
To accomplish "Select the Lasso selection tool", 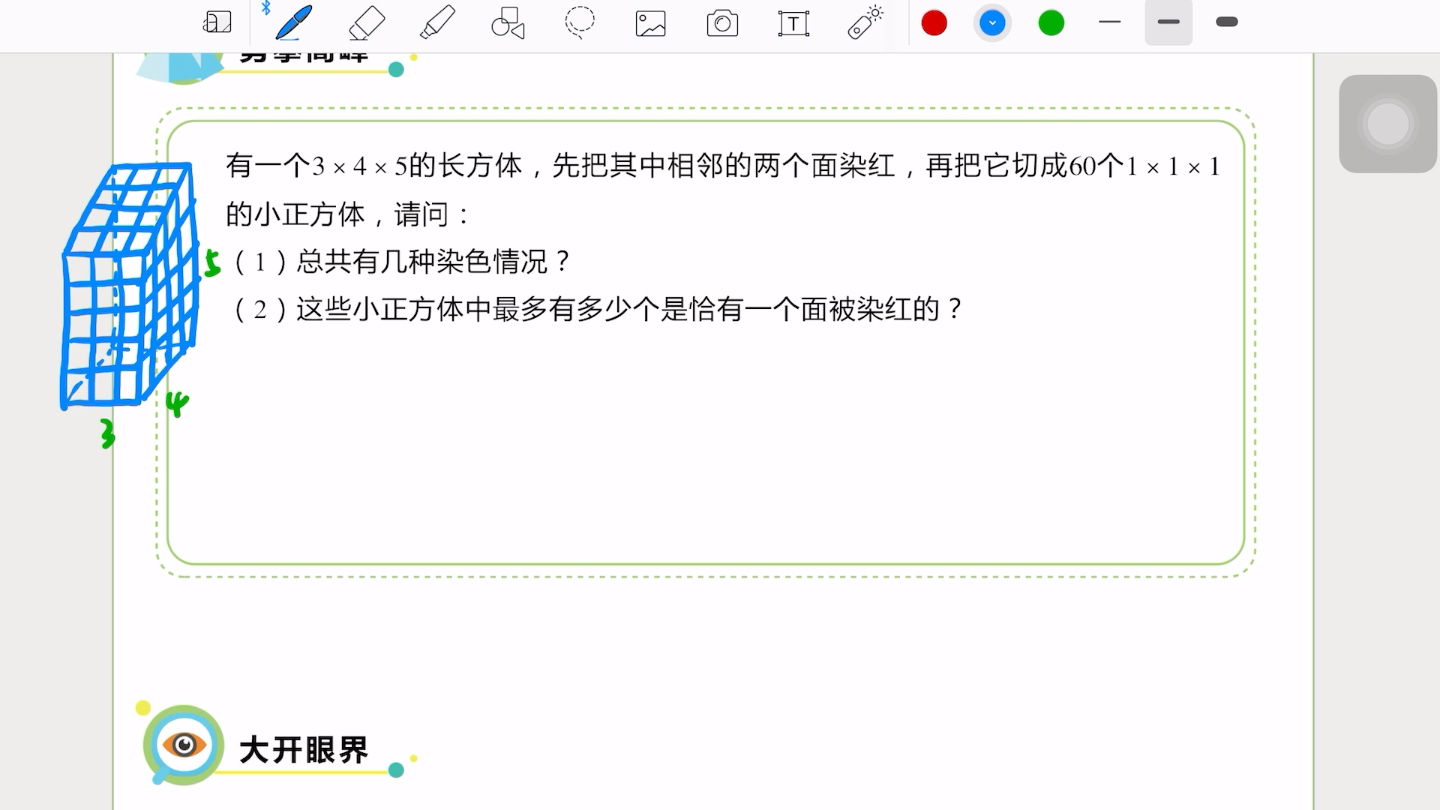I will [580, 23].
